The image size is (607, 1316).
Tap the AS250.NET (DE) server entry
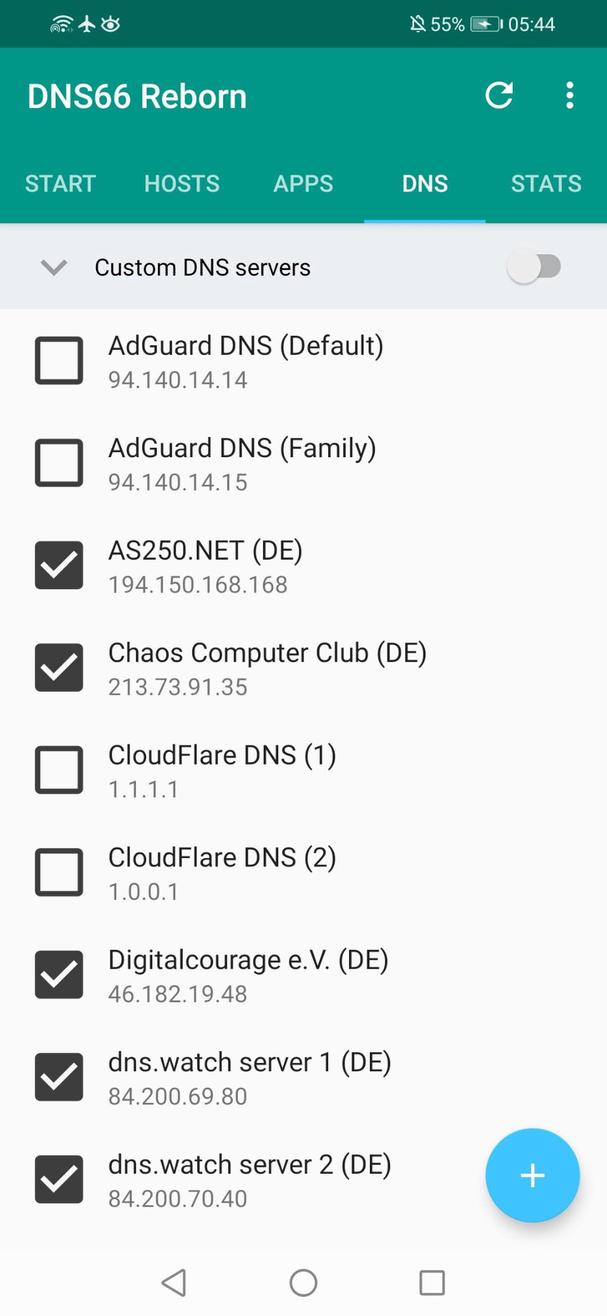click(205, 565)
